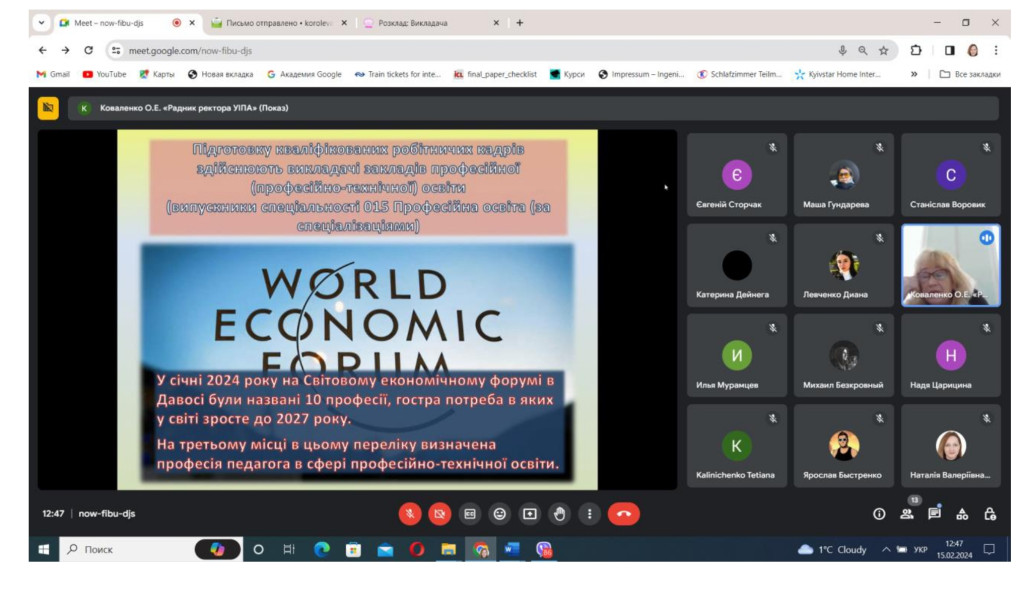
Task: Show the participants list icon
Action: click(907, 514)
